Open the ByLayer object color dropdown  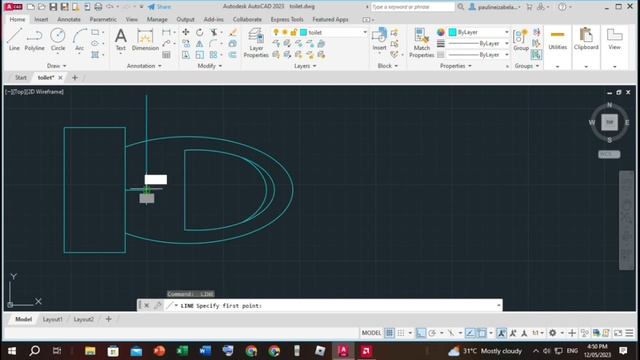[507, 32]
